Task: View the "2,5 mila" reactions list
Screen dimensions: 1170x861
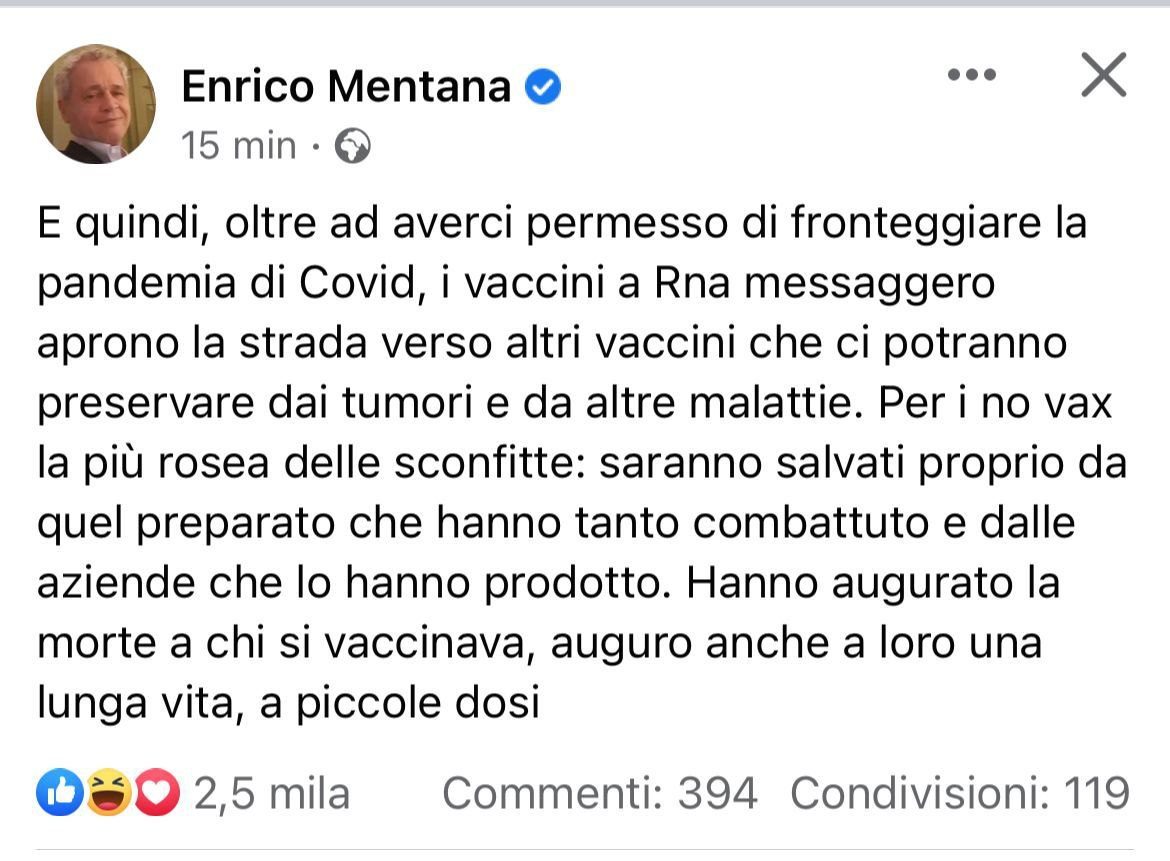Action: tap(272, 794)
